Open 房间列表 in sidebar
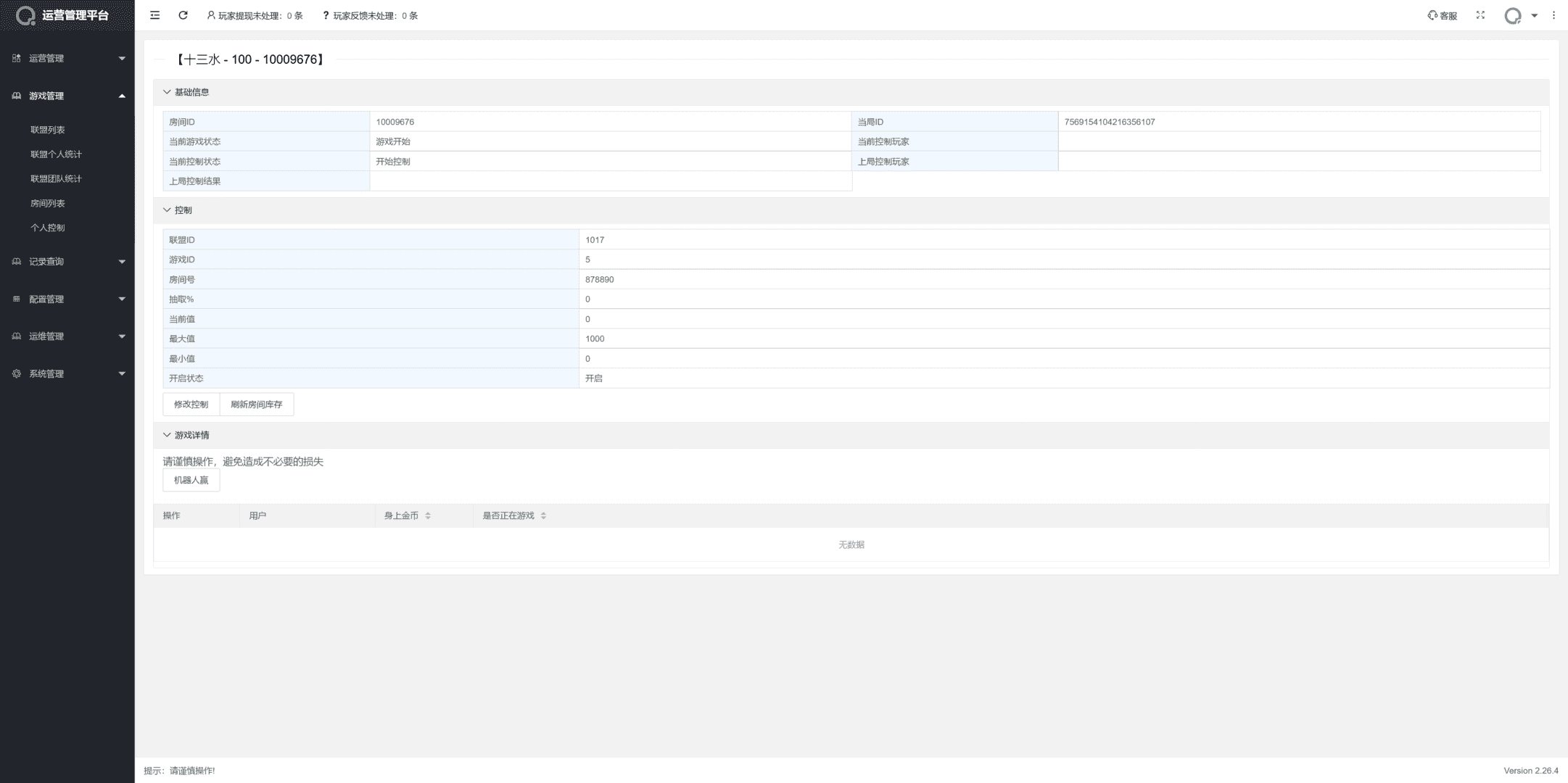 [48, 204]
